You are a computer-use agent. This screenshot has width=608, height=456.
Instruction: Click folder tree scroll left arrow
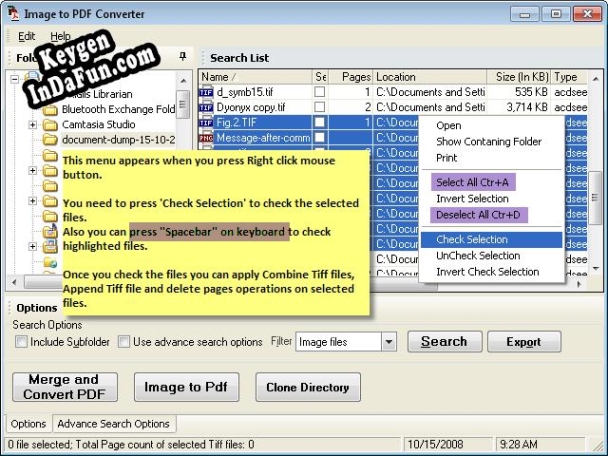pyautogui.click(x=14, y=282)
